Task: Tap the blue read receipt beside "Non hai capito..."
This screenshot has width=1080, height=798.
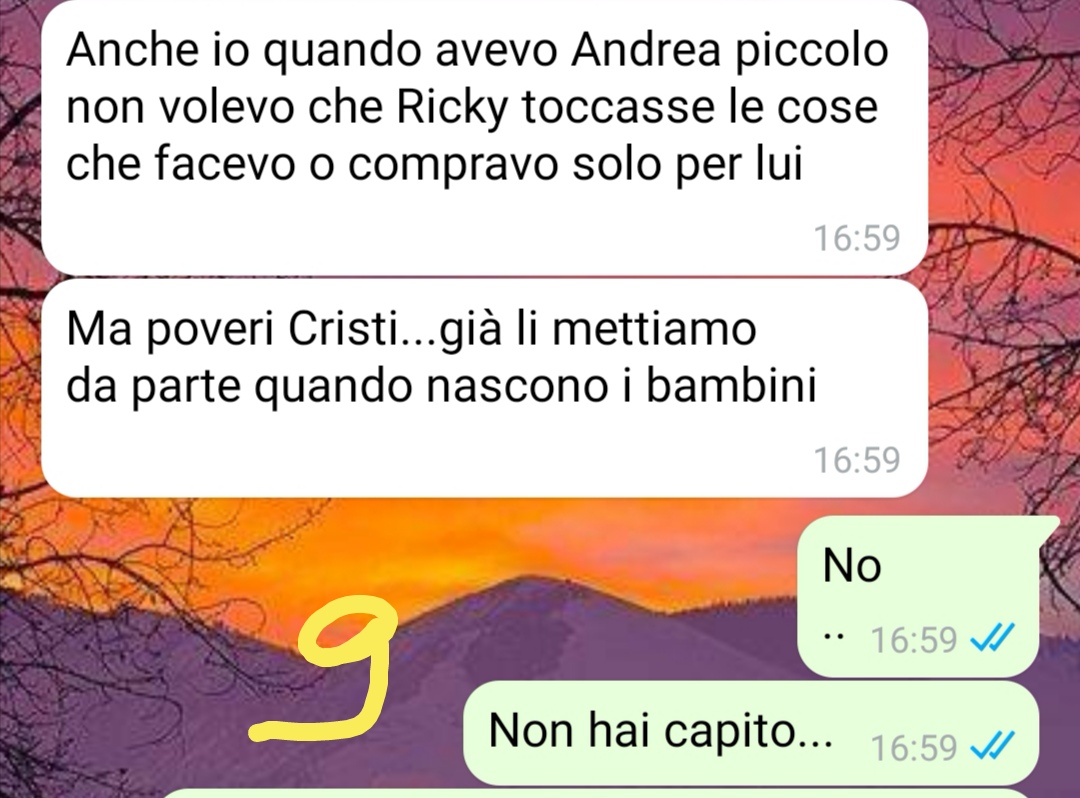Action: (x=992, y=746)
